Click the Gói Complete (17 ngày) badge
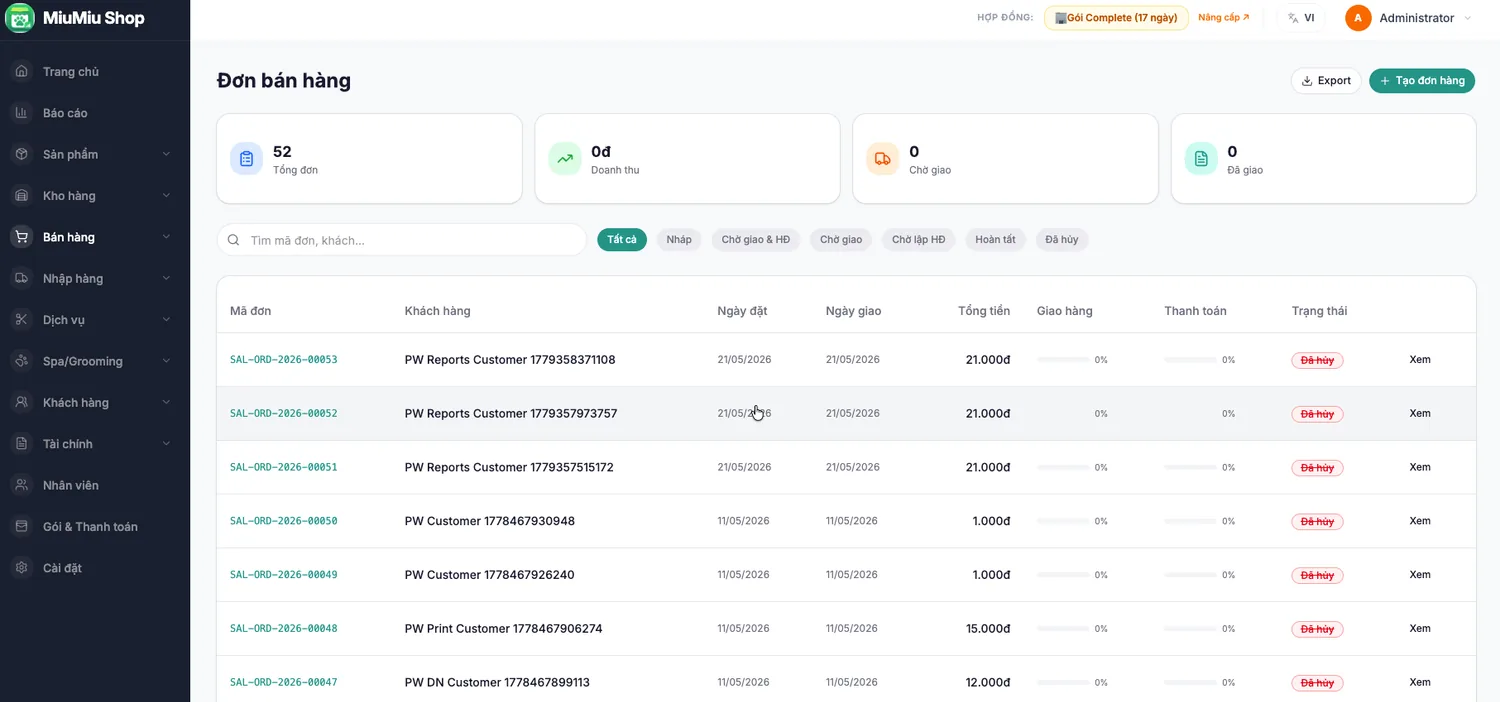This screenshot has width=1500, height=702. (x=1116, y=18)
